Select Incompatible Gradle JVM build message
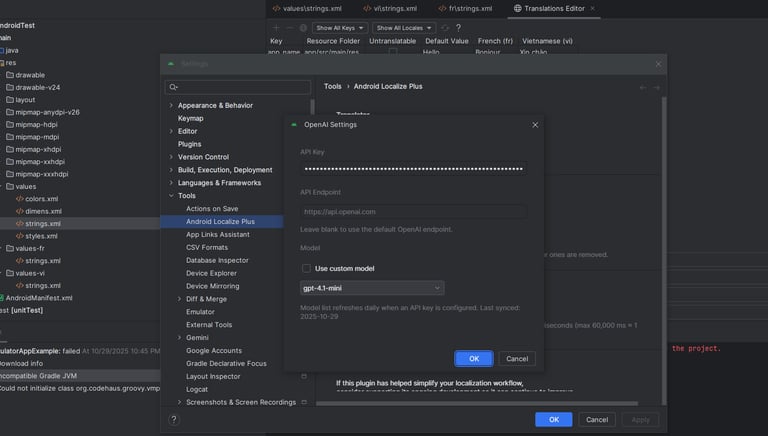The height and width of the screenshot is (436, 768). pyautogui.click(x=80, y=376)
